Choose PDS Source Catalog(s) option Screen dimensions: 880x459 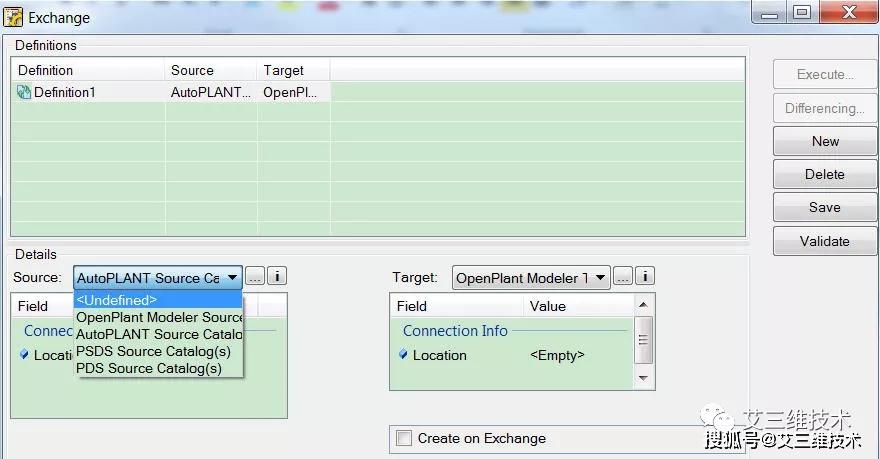pos(158,368)
